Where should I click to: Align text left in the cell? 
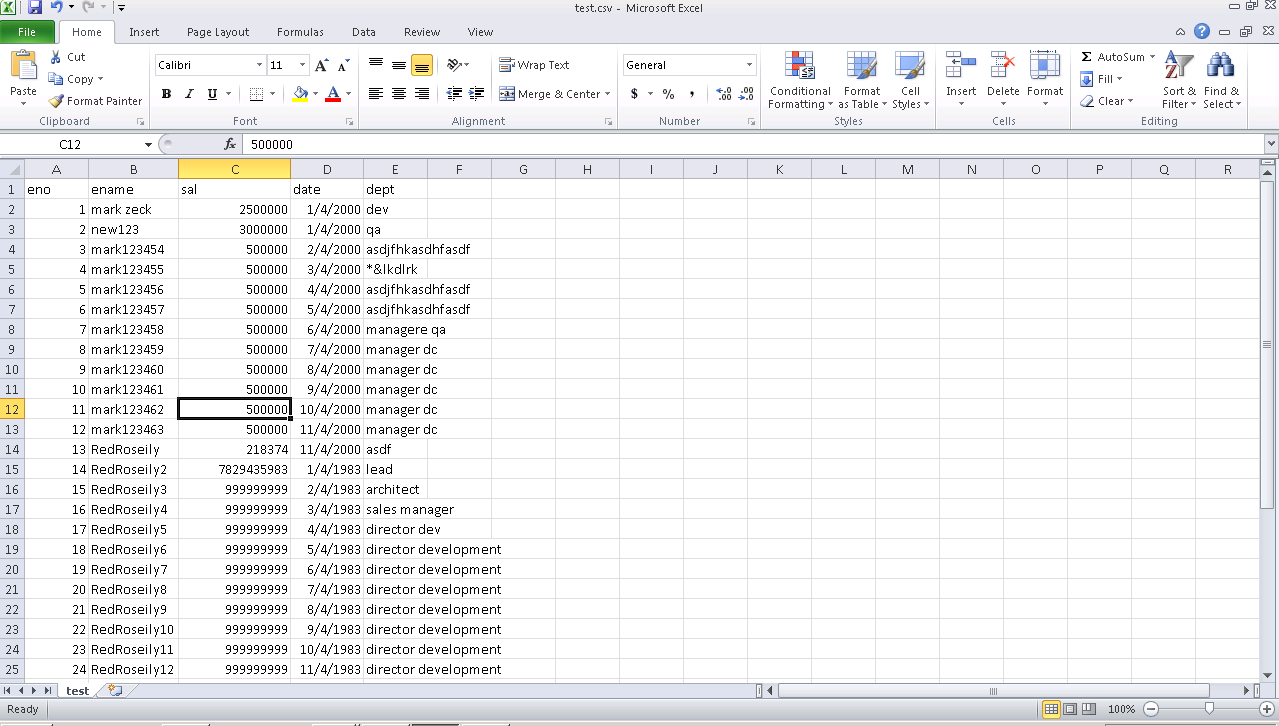[x=376, y=94]
